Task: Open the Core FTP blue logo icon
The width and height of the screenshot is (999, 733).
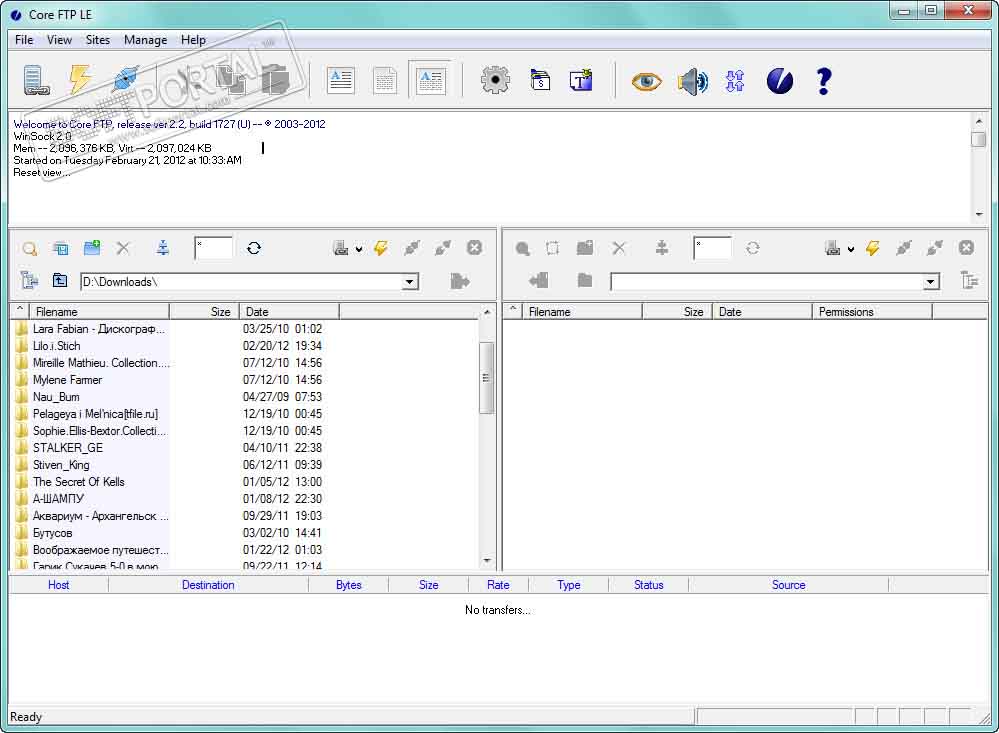Action: [780, 81]
